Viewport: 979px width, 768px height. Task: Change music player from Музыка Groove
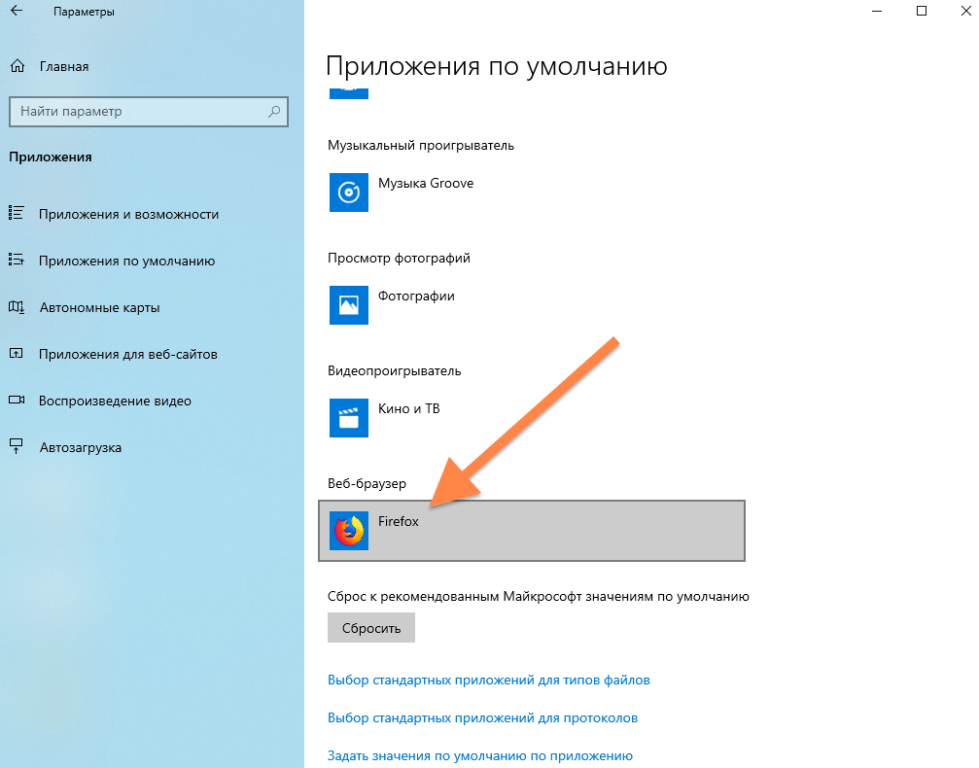tap(426, 184)
